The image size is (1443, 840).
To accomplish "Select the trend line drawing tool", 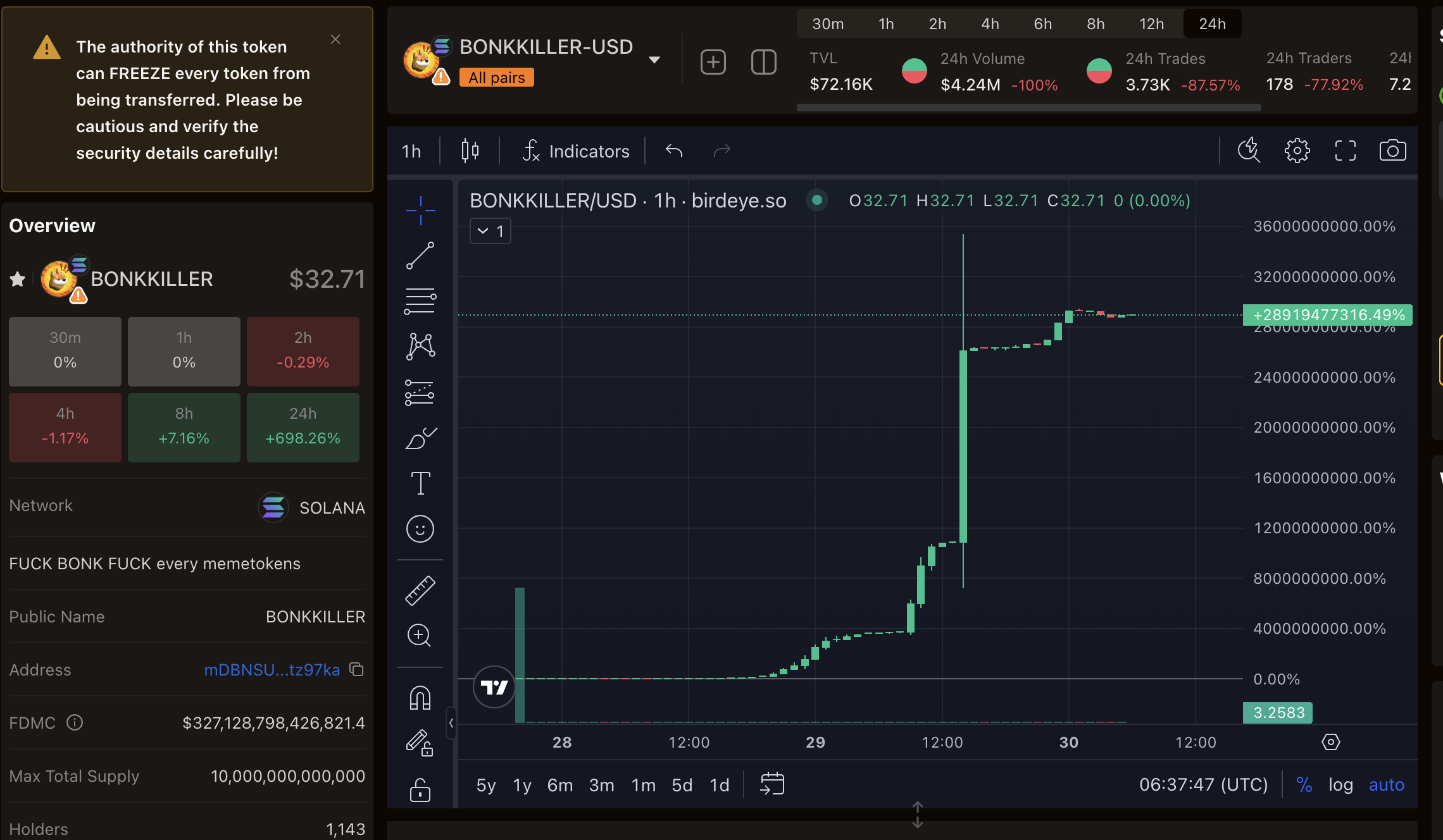I will pyautogui.click(x=420, y=256).
